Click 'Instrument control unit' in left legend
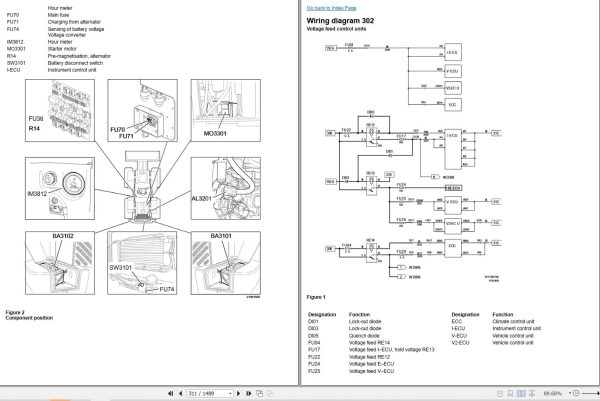Viewport: 600px width, 401px height. (72, 70)
